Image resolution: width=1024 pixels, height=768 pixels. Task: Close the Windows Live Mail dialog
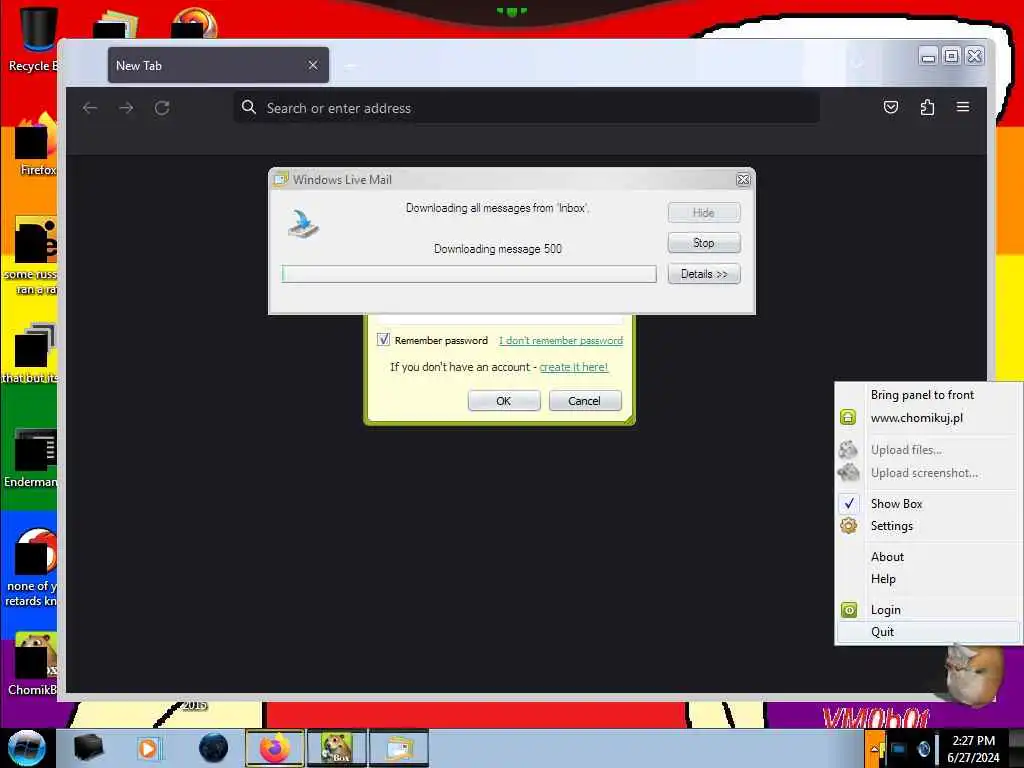click(743, 180)
